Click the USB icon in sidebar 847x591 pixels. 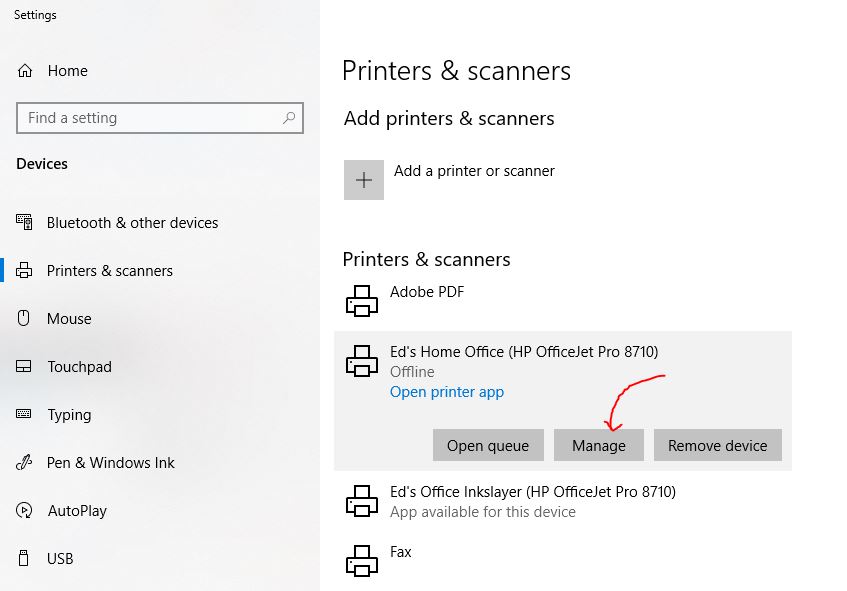[25, 559]
